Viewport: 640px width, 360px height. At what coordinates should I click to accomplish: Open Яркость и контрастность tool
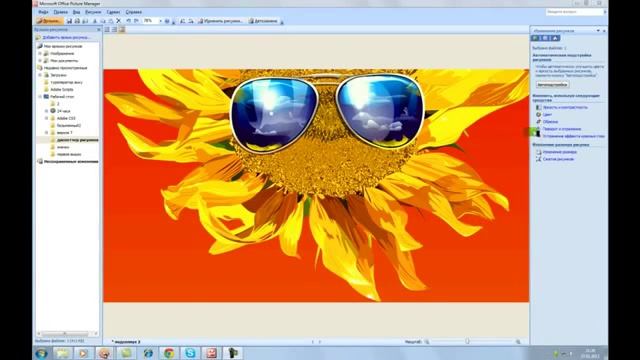(x=565, y=107)
